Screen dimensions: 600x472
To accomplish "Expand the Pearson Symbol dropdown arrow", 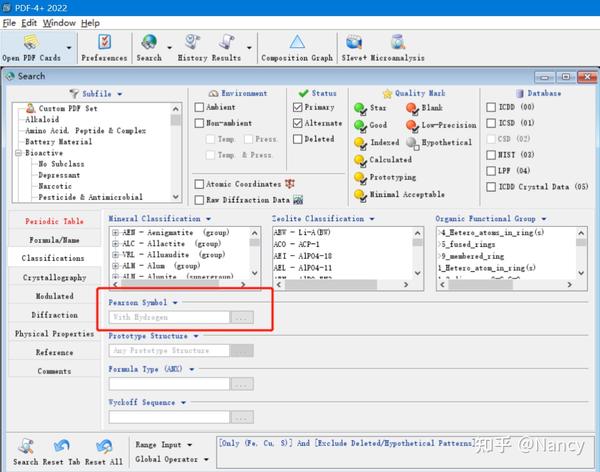I will click(175, 303).
